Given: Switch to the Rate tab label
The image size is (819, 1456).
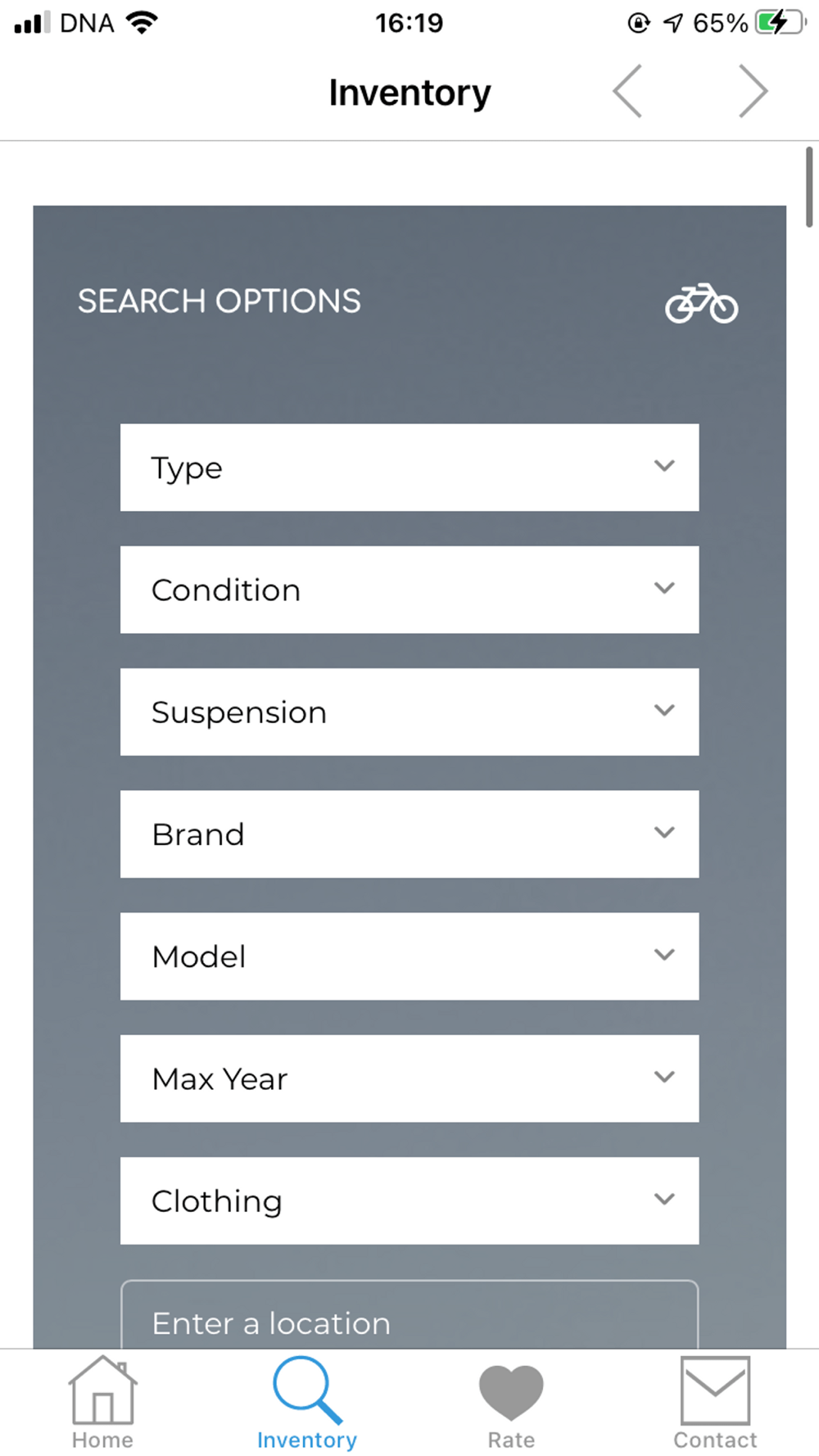Looking at the screenshot, I should (511, 1440).
